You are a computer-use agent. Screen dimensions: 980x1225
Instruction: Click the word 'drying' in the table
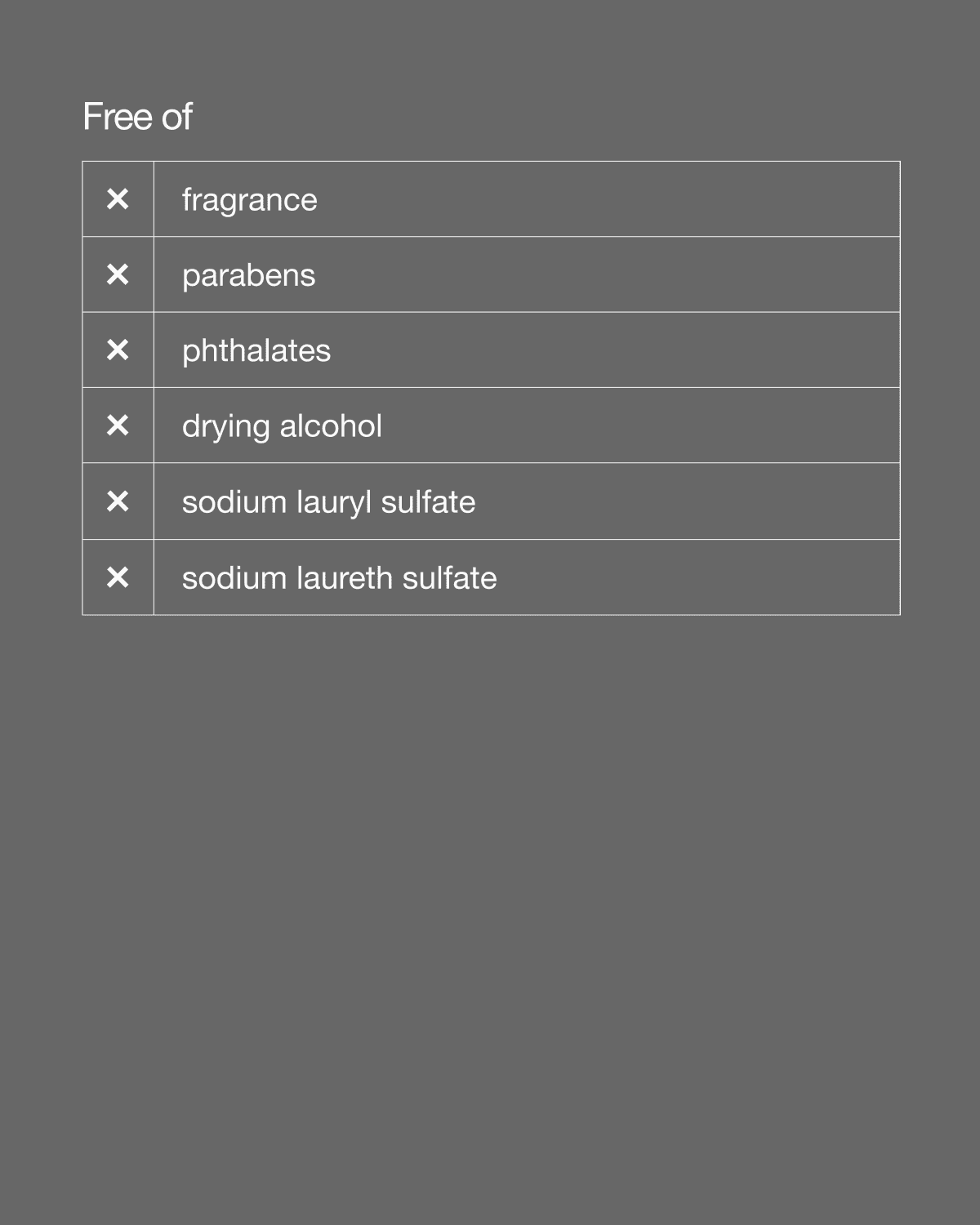[x=225, y=426]
